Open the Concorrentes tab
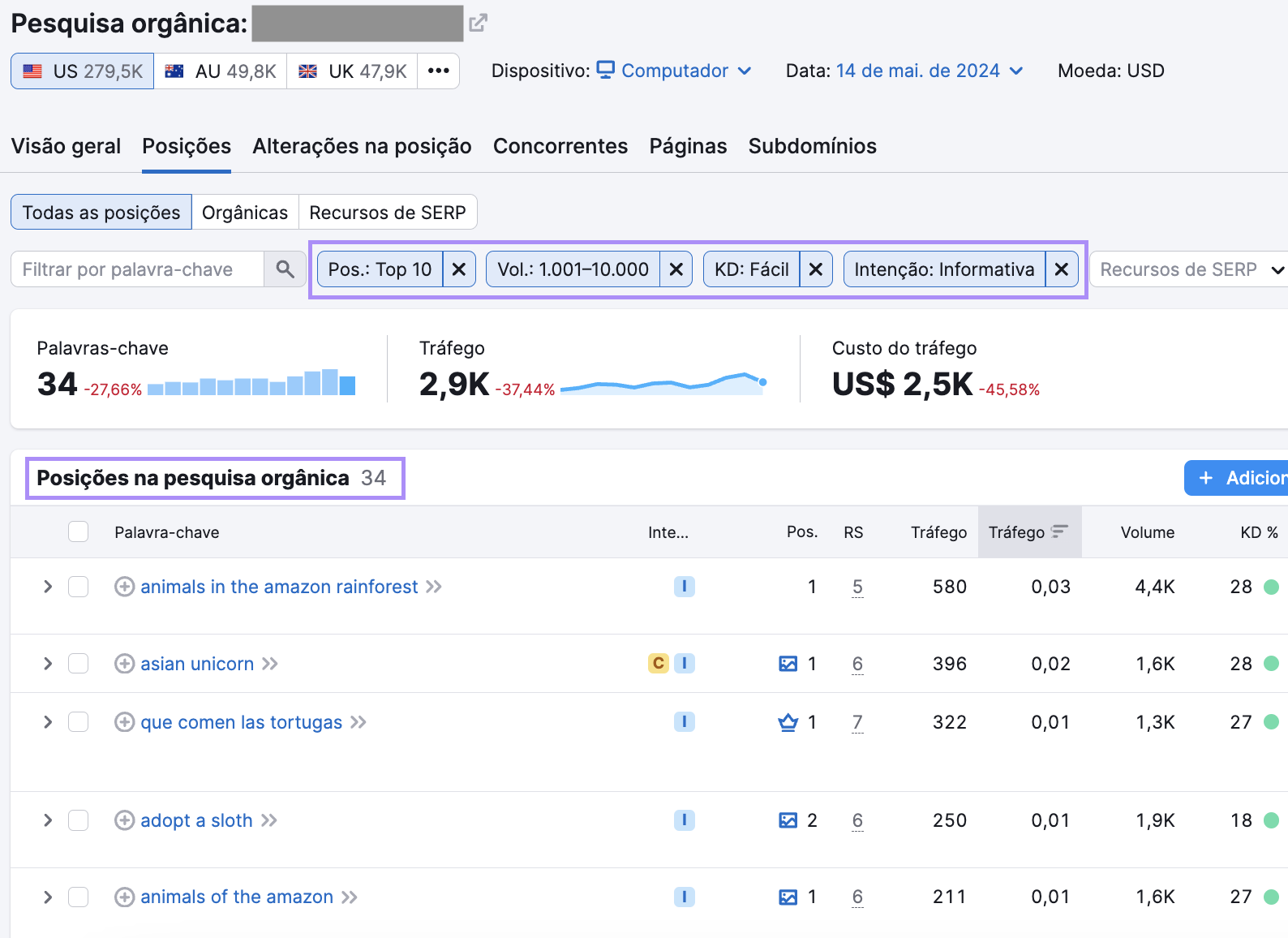Viewport: 1288px width, 938px height. 560,146
